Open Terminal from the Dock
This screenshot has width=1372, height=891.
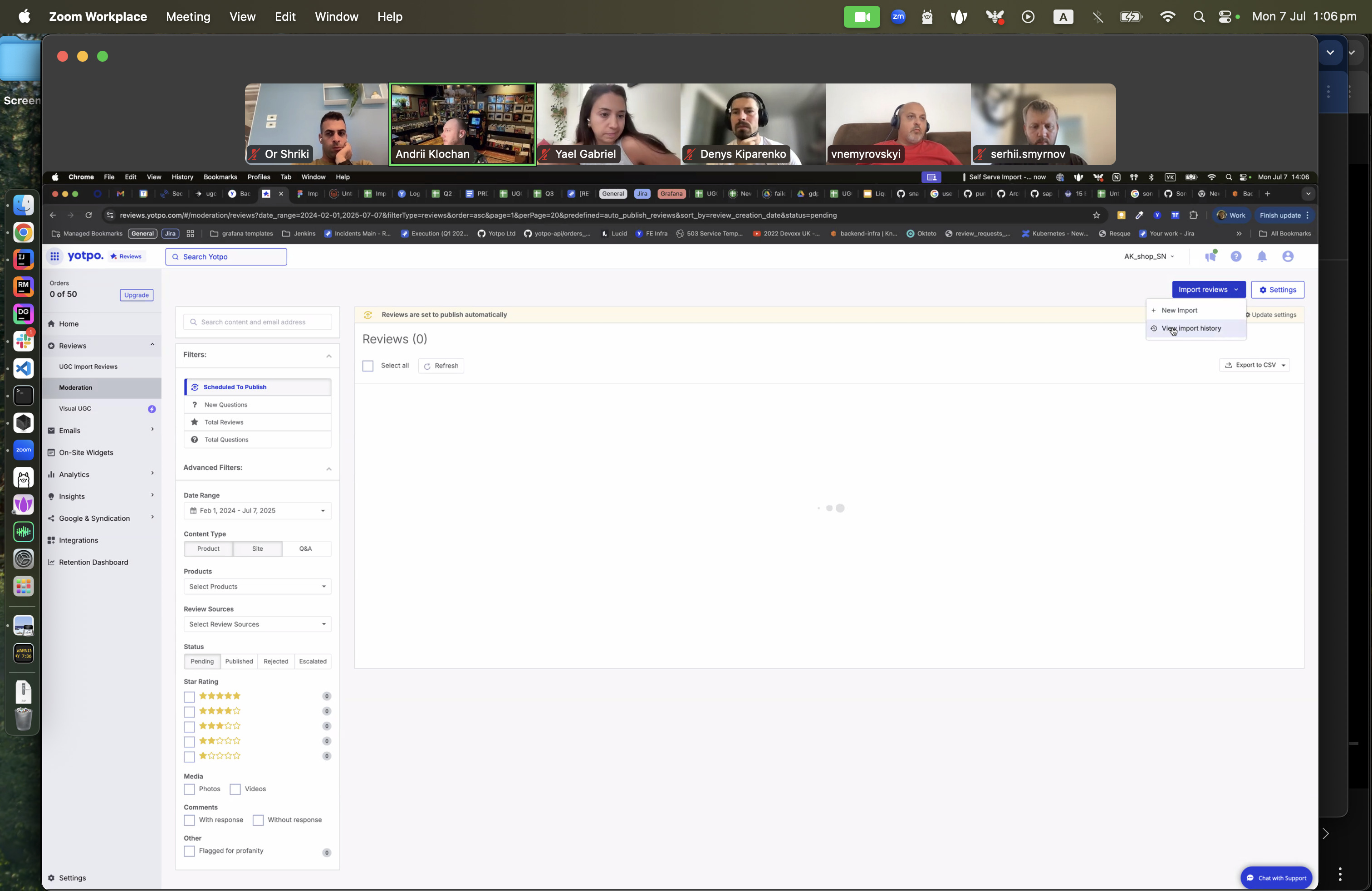pyautogui.click(x=24, y=395)
